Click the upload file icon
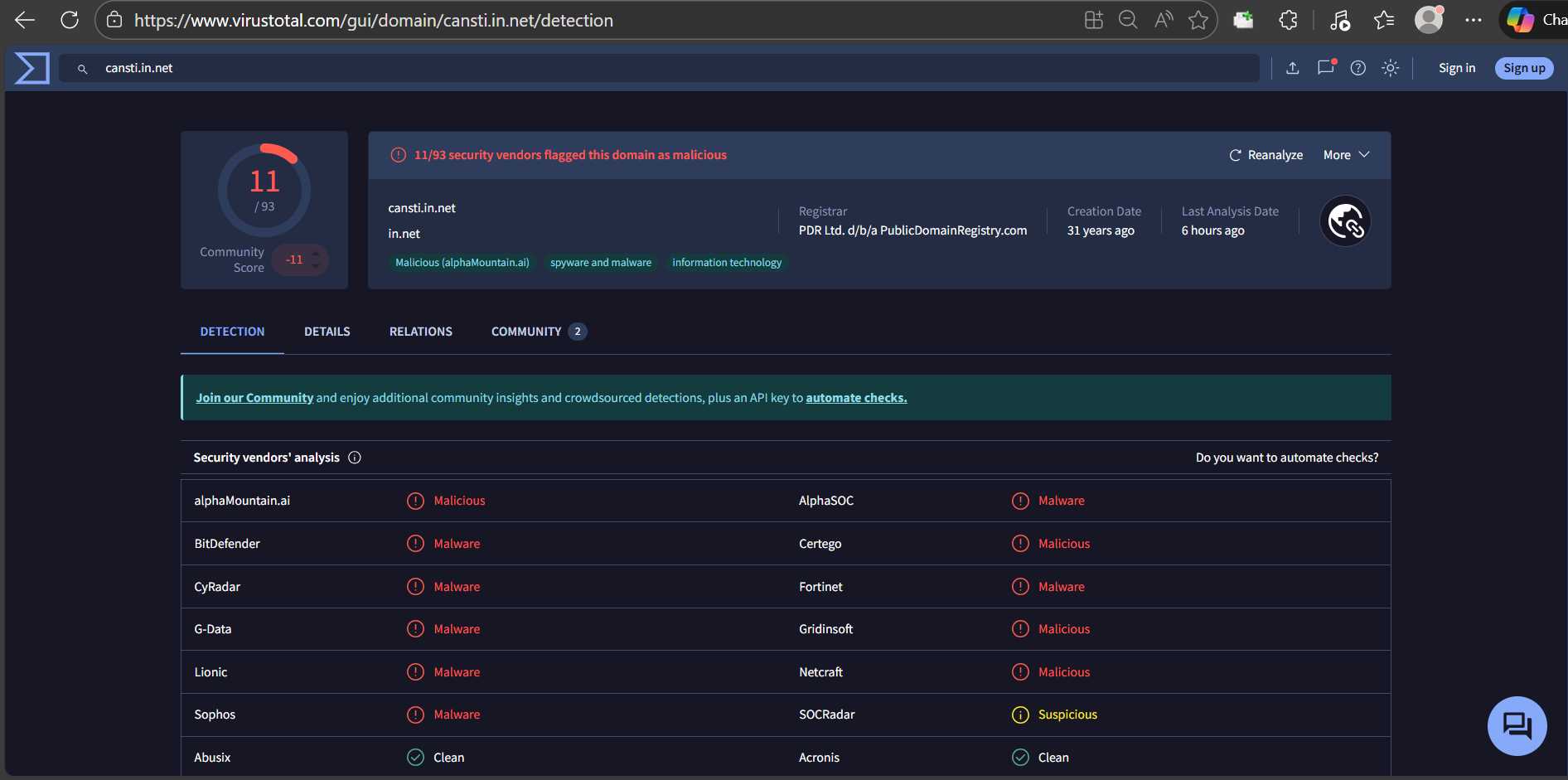 click(1292, 68)
